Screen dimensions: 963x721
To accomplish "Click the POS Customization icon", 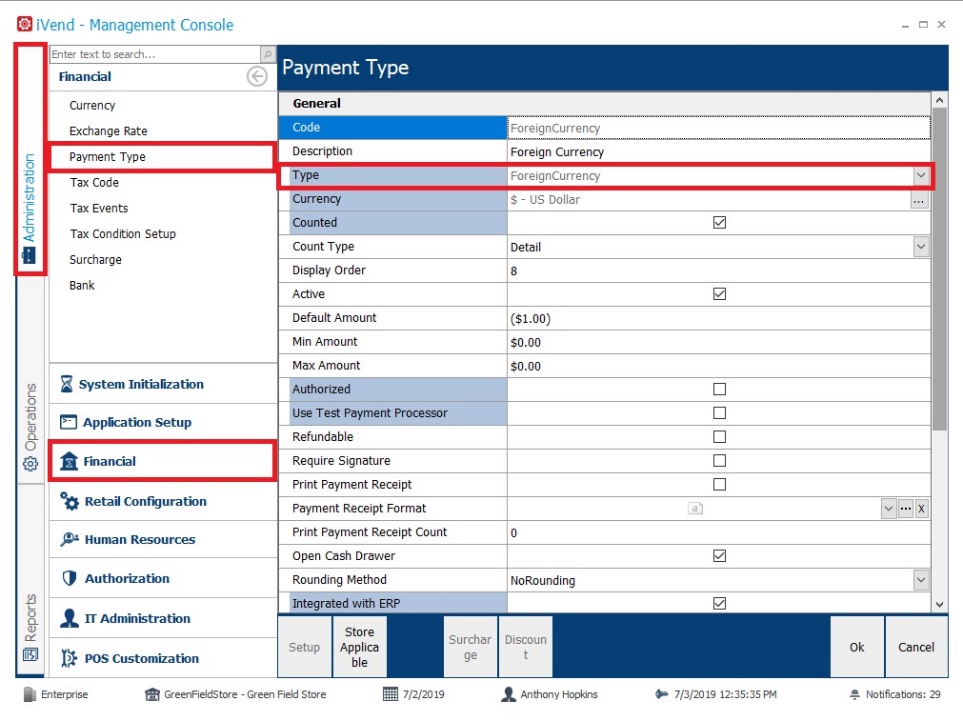I will 69,658.
